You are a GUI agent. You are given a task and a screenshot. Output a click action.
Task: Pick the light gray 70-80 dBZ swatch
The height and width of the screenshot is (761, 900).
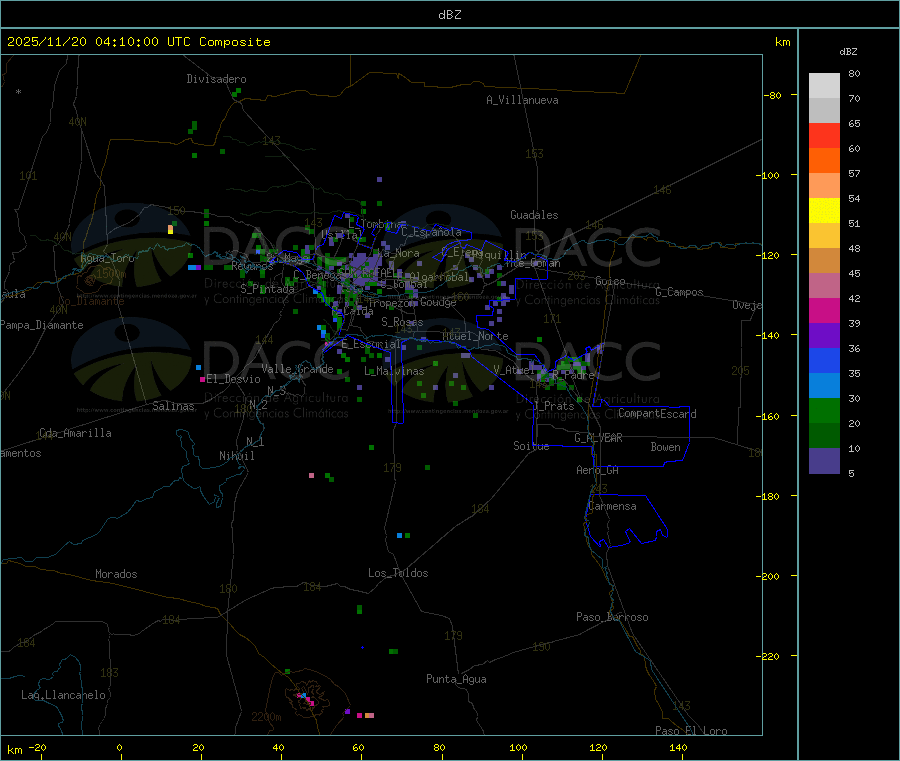[824, 86]
